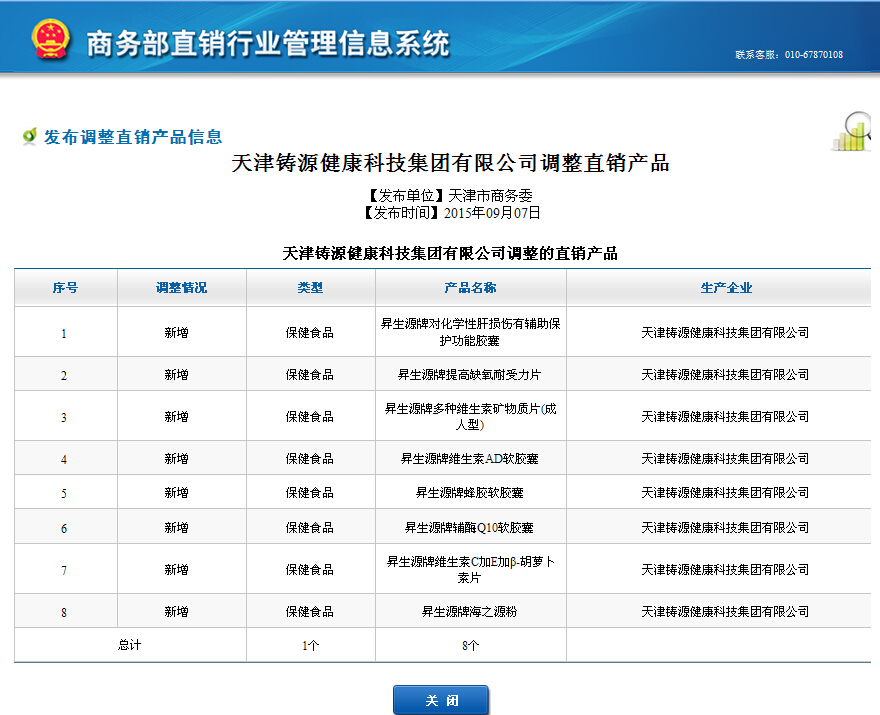Click the 总计 cell in the footer row
The image size is (880, 715).
(130, 645)
